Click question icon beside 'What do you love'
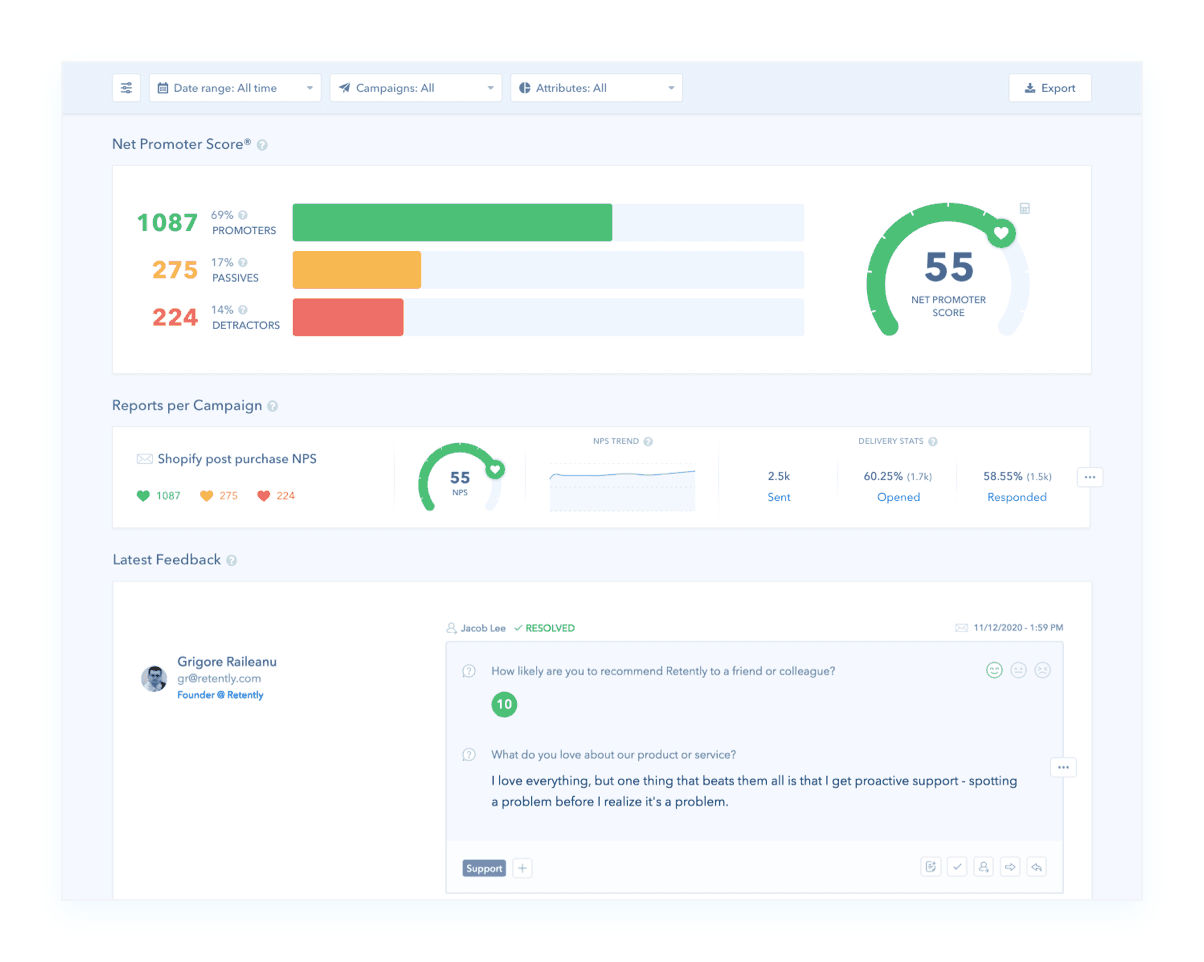The width and height of the screenshot is (1204, 962). pos(469,755)
